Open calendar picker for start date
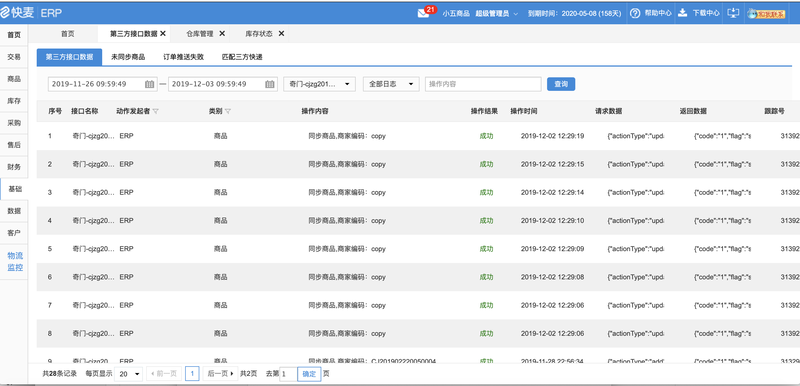 (149, 84)
